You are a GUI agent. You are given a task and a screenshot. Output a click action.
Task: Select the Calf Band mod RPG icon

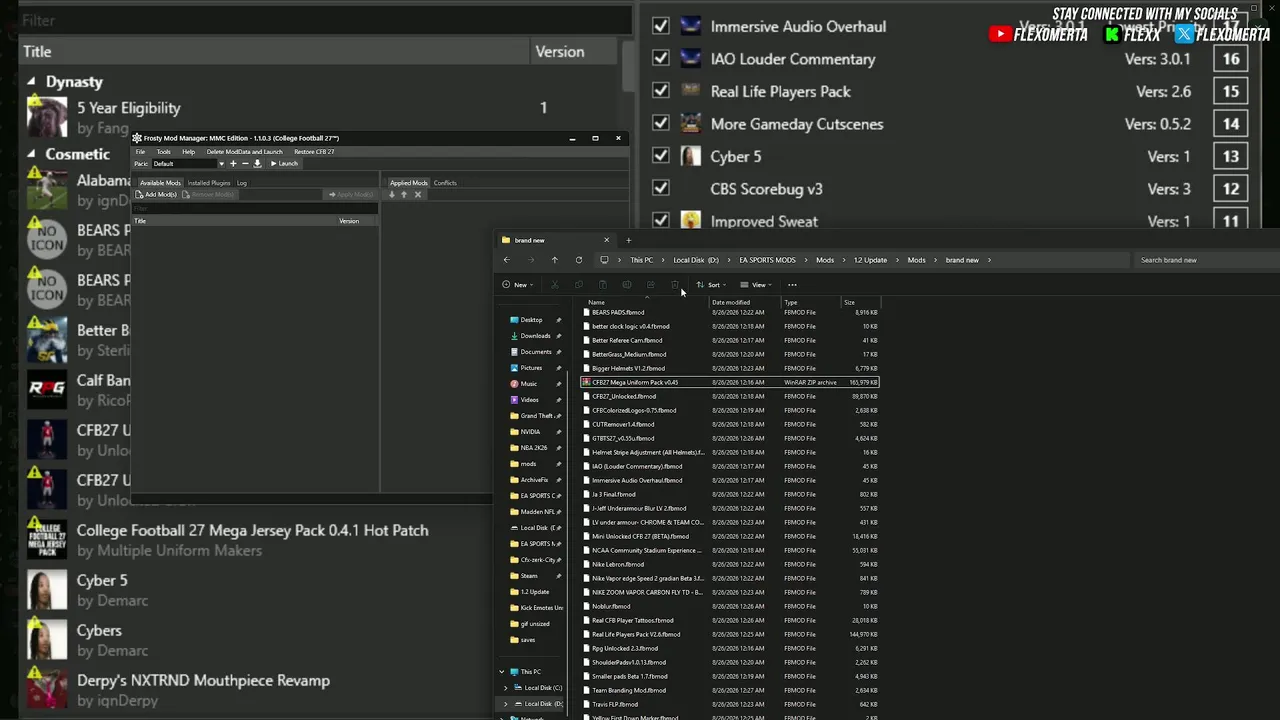click(47, 390)
